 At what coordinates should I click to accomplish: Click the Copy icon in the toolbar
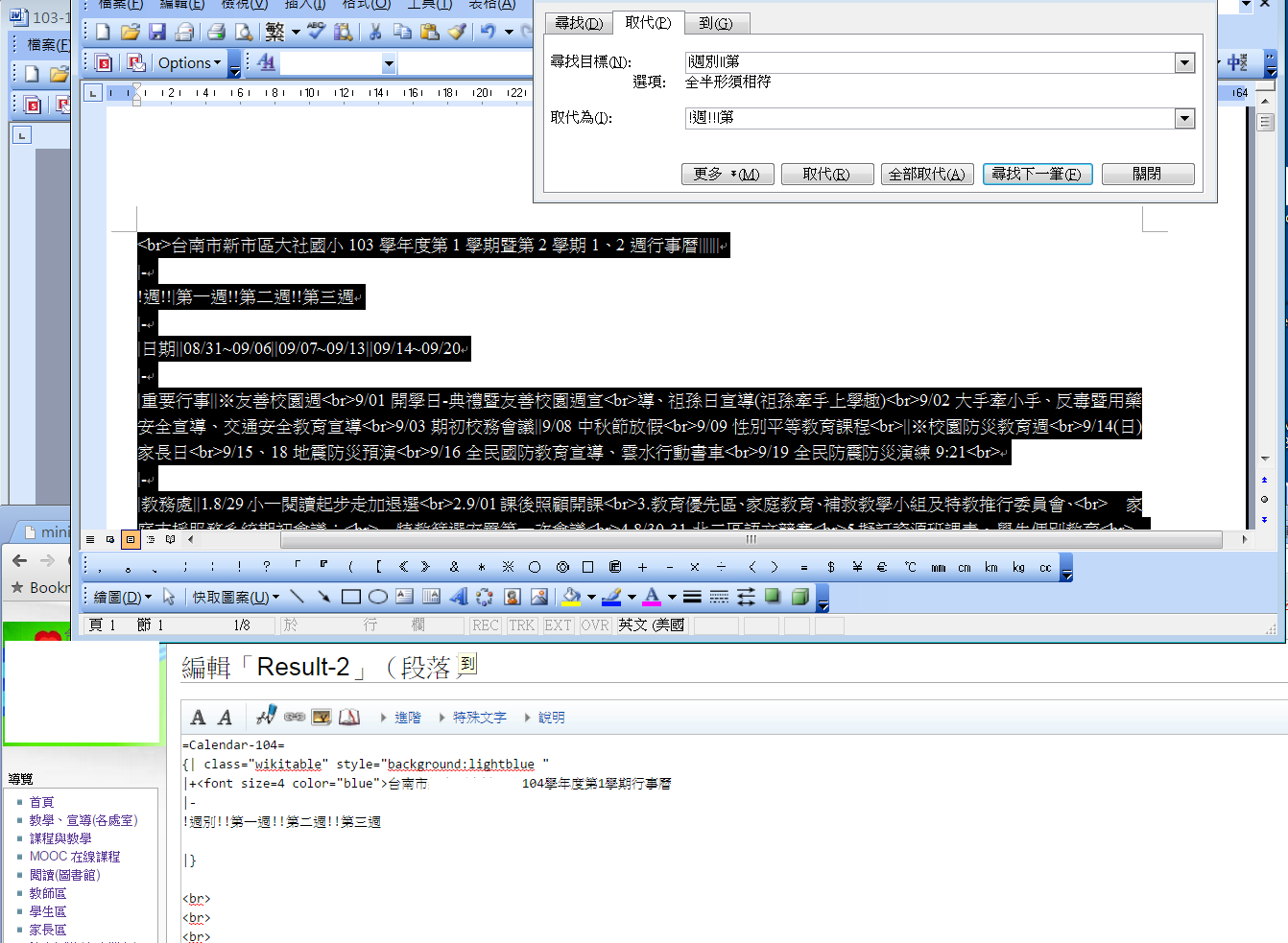point(402,32)
